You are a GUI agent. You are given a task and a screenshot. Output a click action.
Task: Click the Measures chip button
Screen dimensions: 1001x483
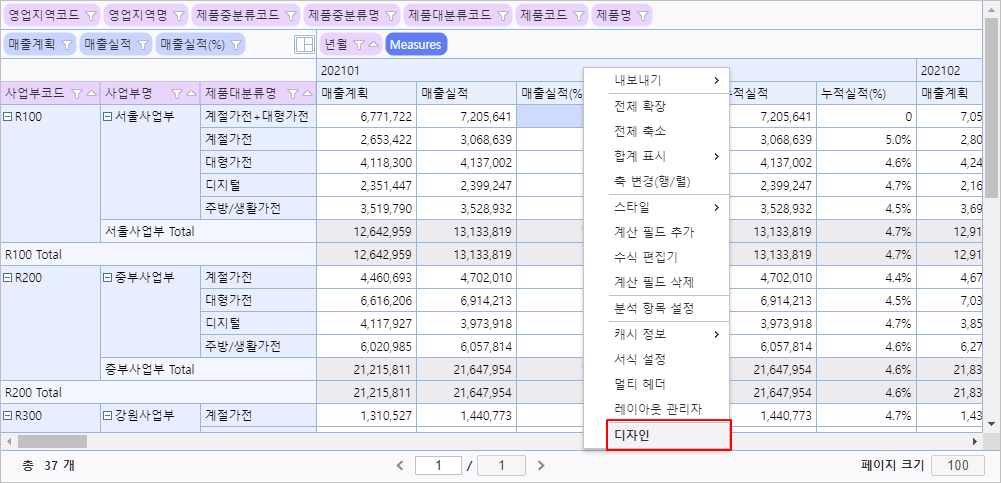[x=415, y=45]
